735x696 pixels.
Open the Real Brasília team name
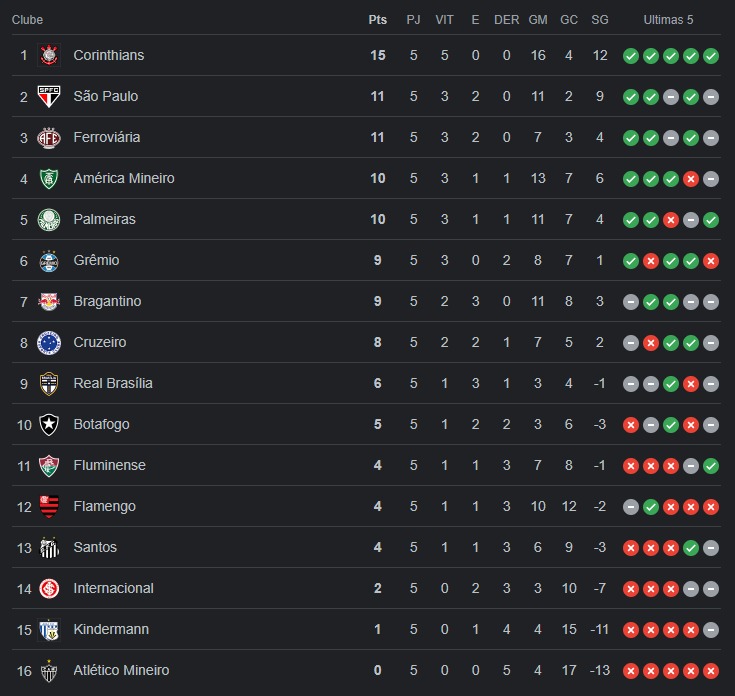(113, 383)
